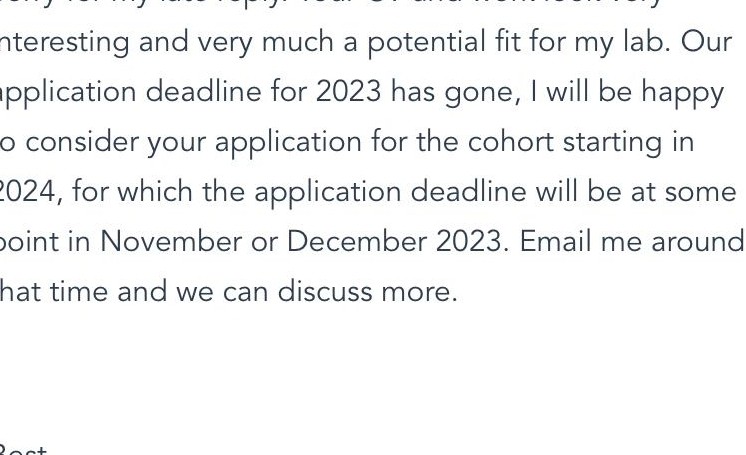The image size is (746, 455).
Task: Click the word "more" ending the paragraph
Action: (x=419, y=293)
